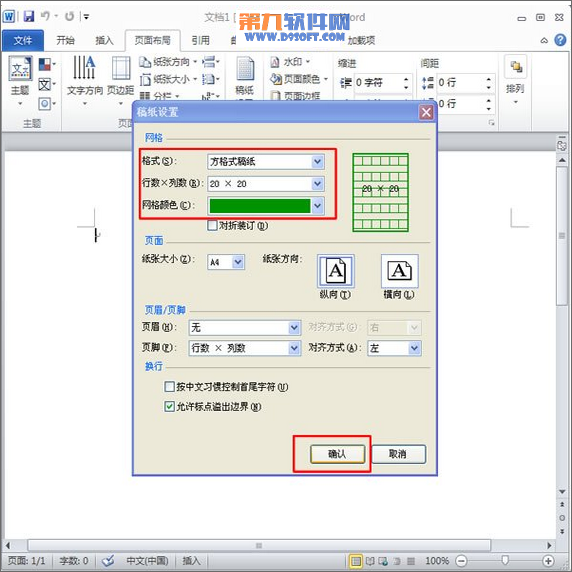Click the theme fonts icon
Viewport: 572px width, 572px height.
coord(45,85)
